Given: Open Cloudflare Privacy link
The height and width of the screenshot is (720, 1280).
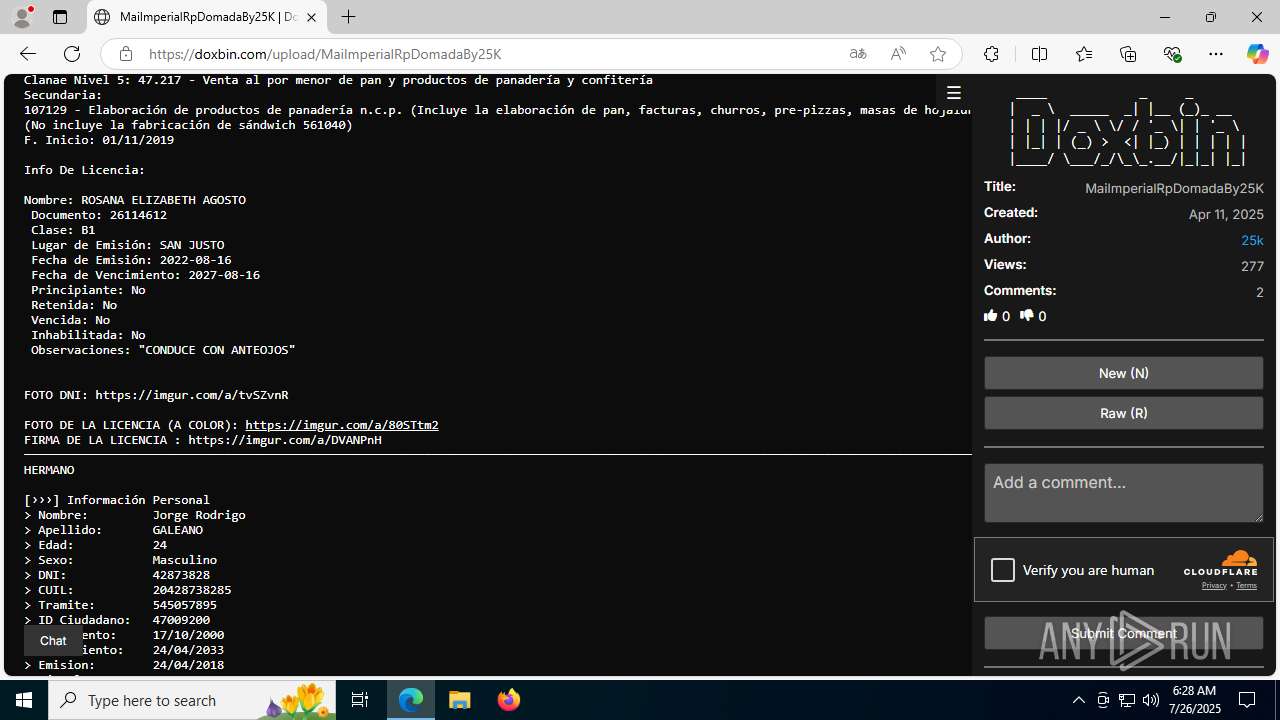Looking at the screenshot, I should click(x=1214, y=586).
